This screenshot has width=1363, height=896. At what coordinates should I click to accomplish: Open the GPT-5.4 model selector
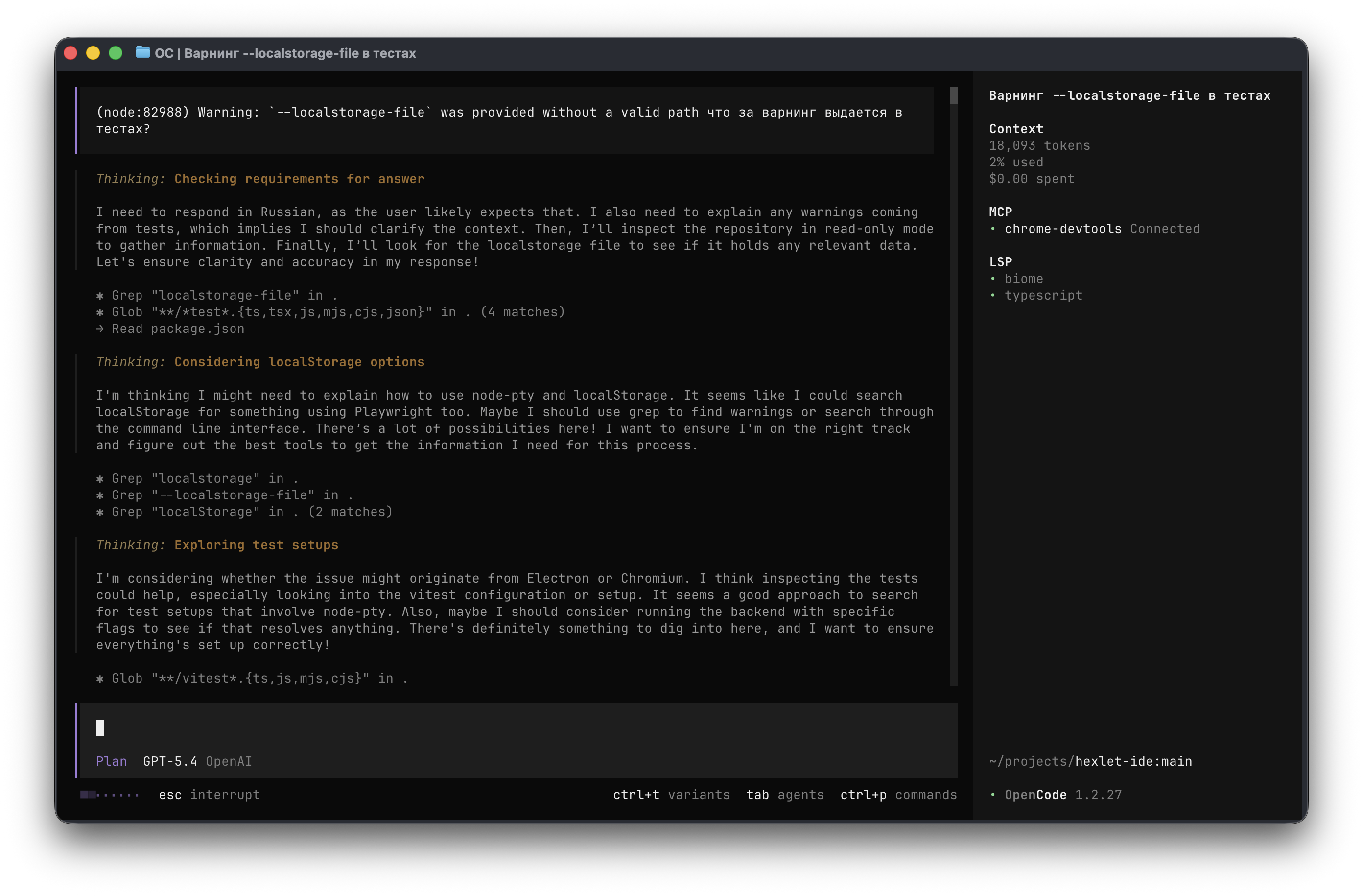tap(170, 761)
